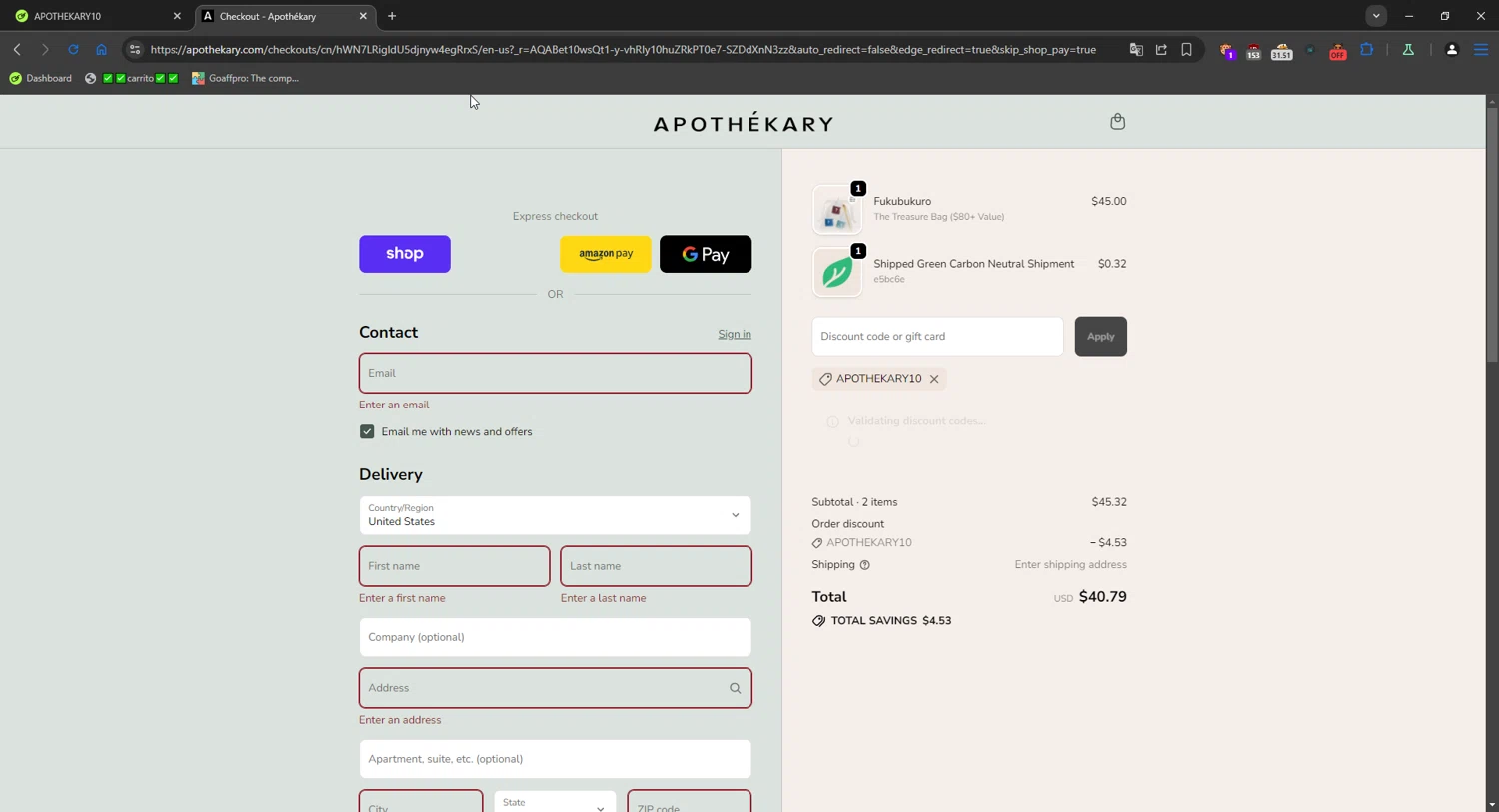The image size is (1499, 812).
Task: Open the browser home page
Action: [x=101, y=49]
